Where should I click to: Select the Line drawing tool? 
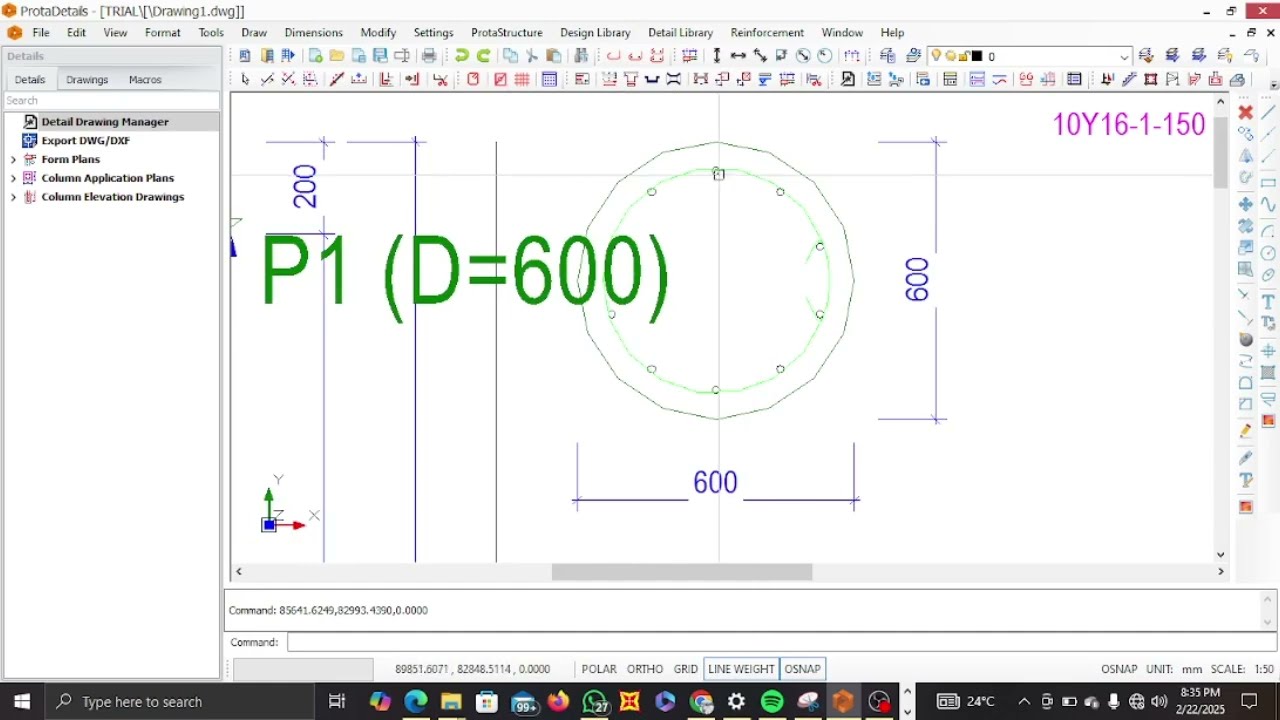point(1268,110)
